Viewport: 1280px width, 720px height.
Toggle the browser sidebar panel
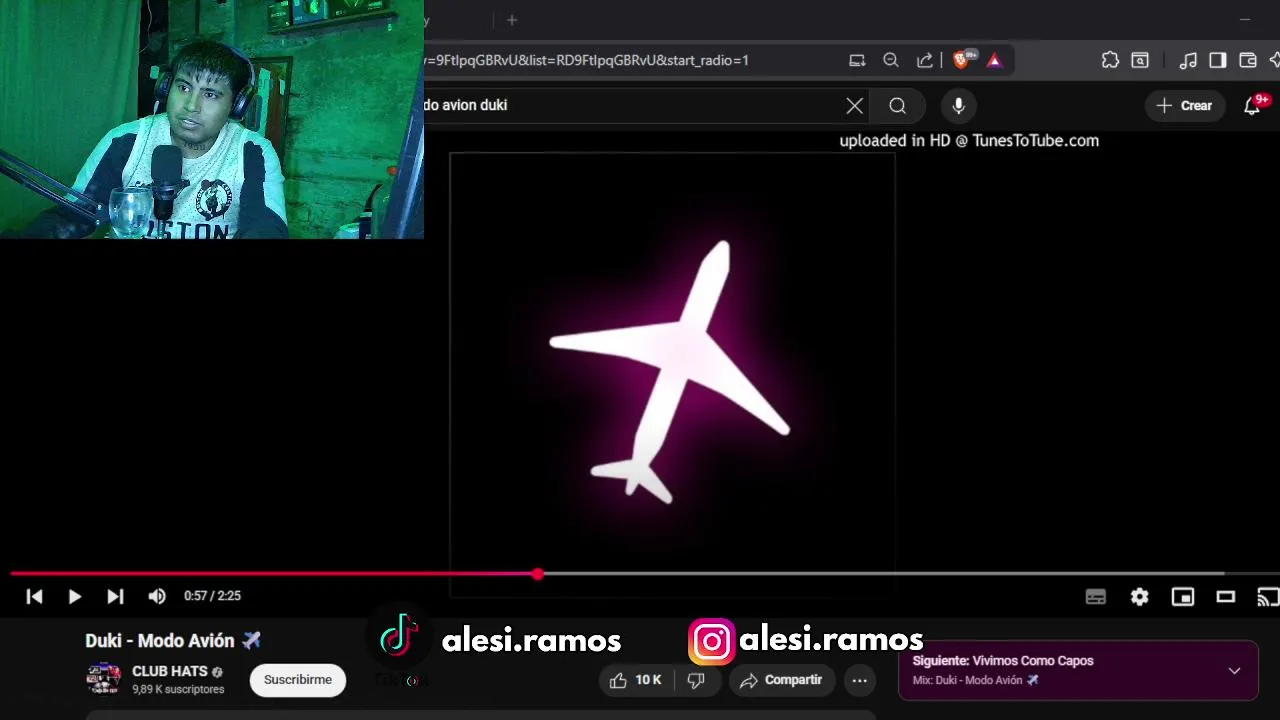[x=1218, y=60]
